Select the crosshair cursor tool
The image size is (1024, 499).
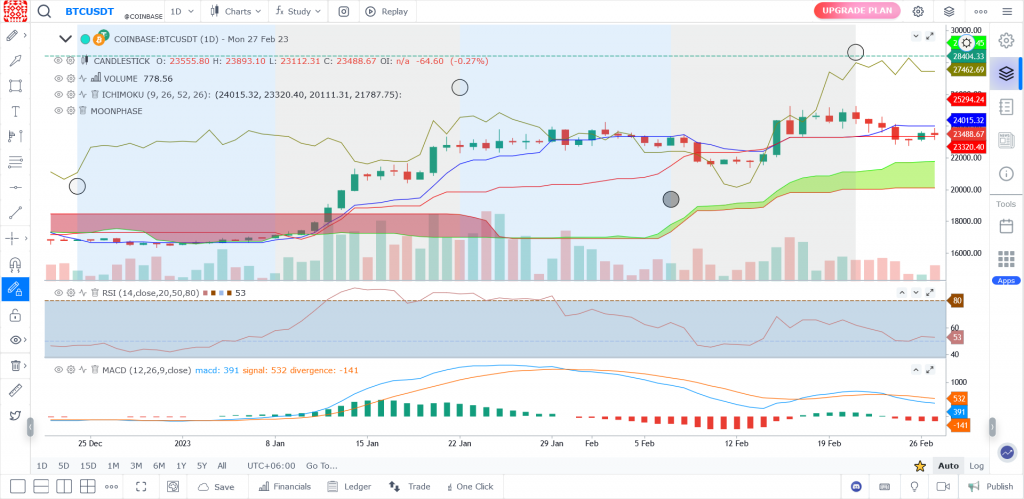pyautogui.click(x=12, y=238)
